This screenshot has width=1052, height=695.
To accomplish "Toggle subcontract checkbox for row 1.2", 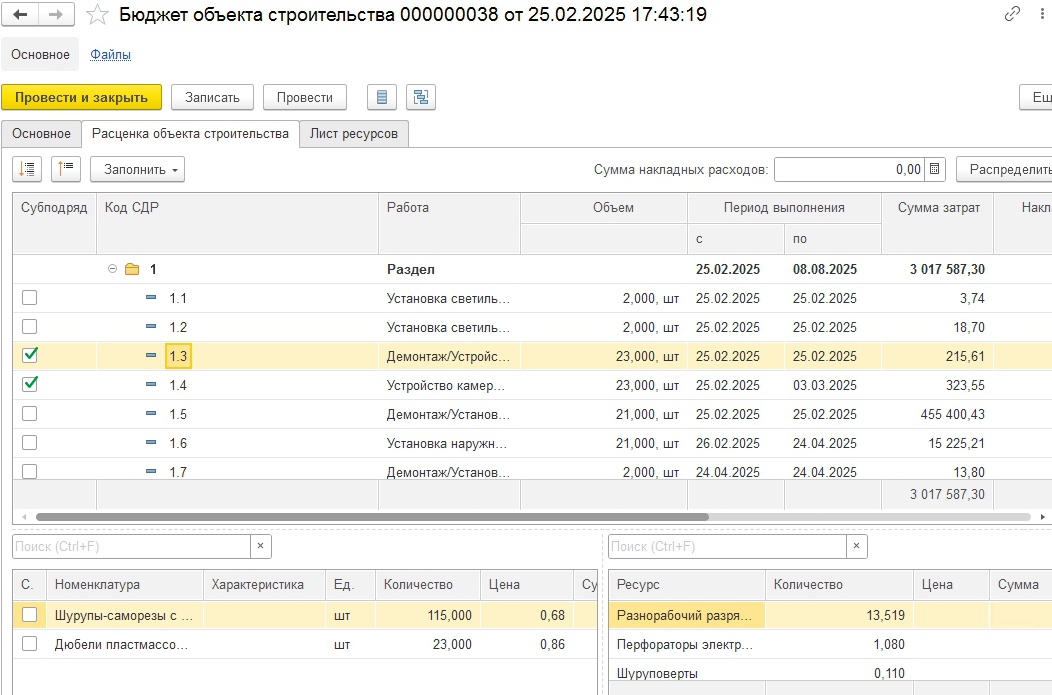I will click(x=30, y=327).
